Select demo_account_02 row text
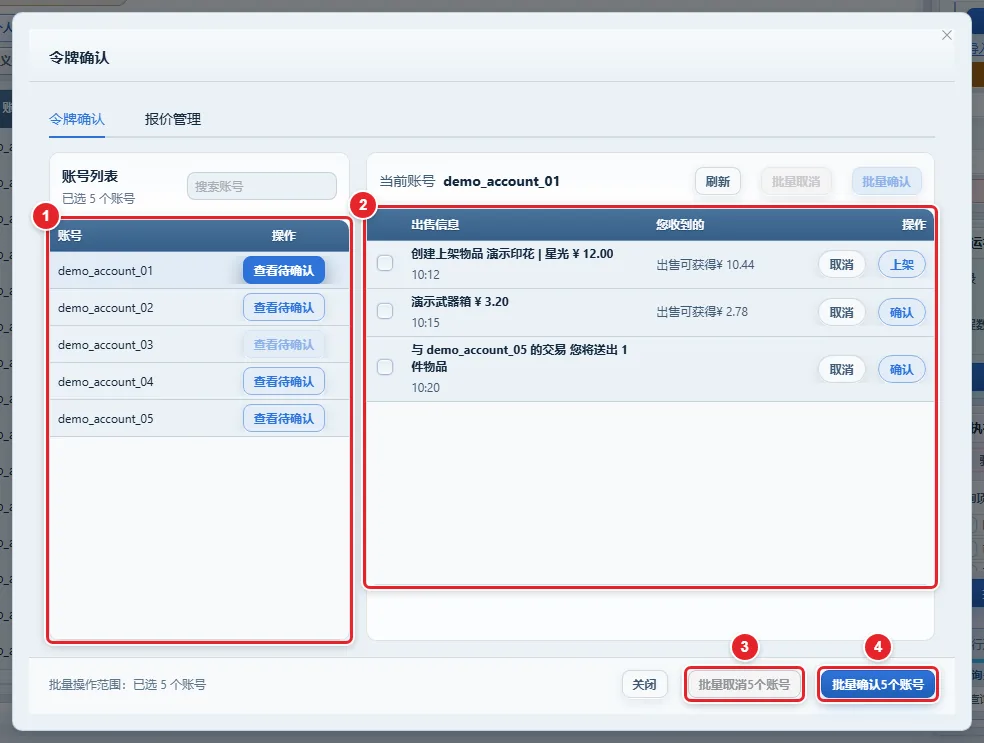 pyautogui.click(x=105, y=308)
